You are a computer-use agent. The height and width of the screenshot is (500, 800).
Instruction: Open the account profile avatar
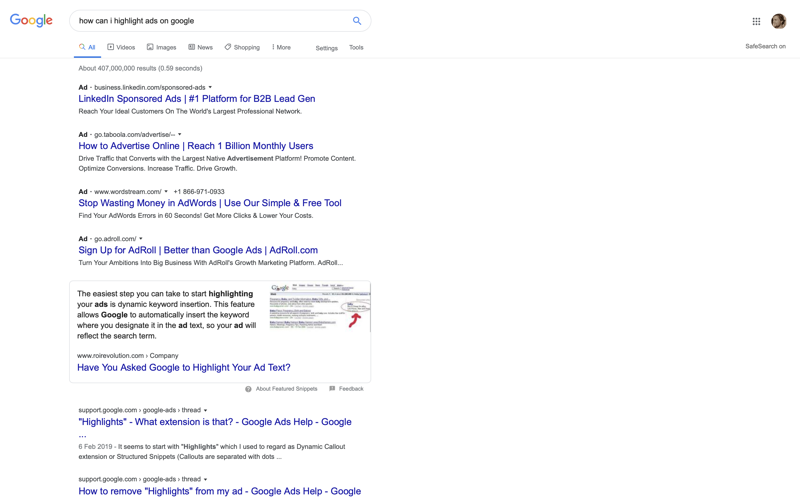click(779, 21)
